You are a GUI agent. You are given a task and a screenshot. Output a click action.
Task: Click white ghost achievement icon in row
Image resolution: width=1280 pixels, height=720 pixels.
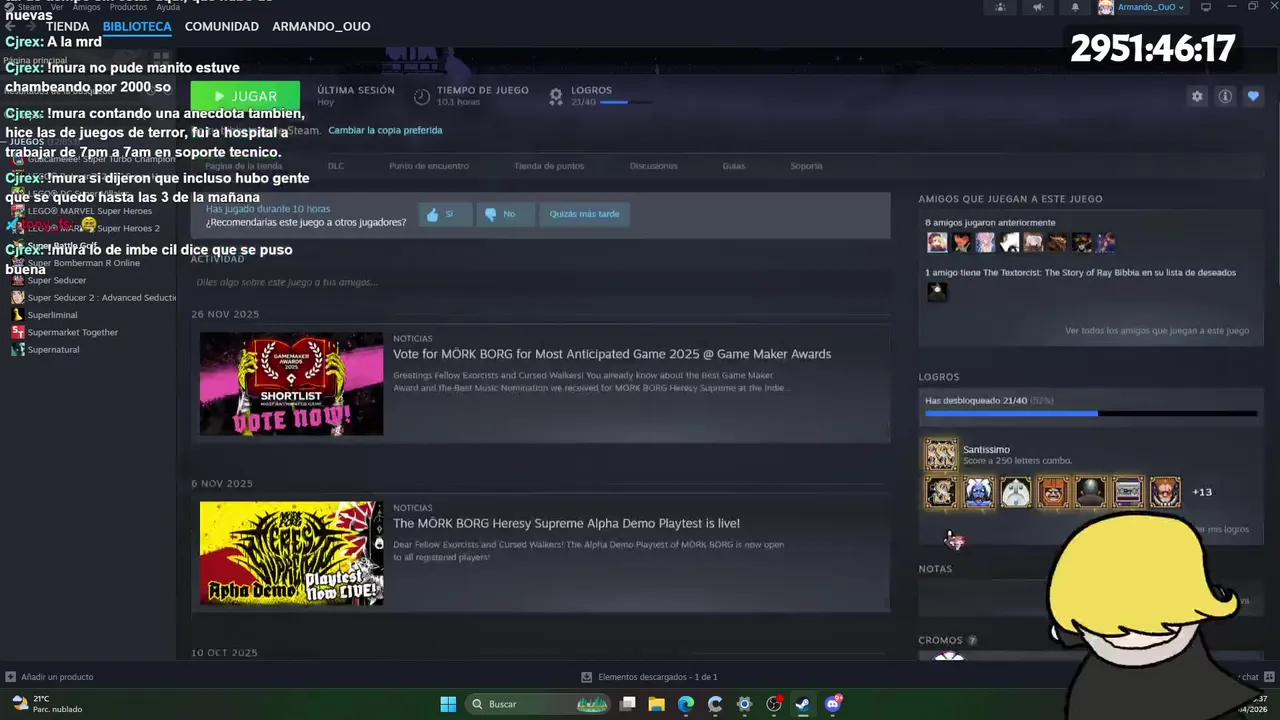tap(1015, 492)
